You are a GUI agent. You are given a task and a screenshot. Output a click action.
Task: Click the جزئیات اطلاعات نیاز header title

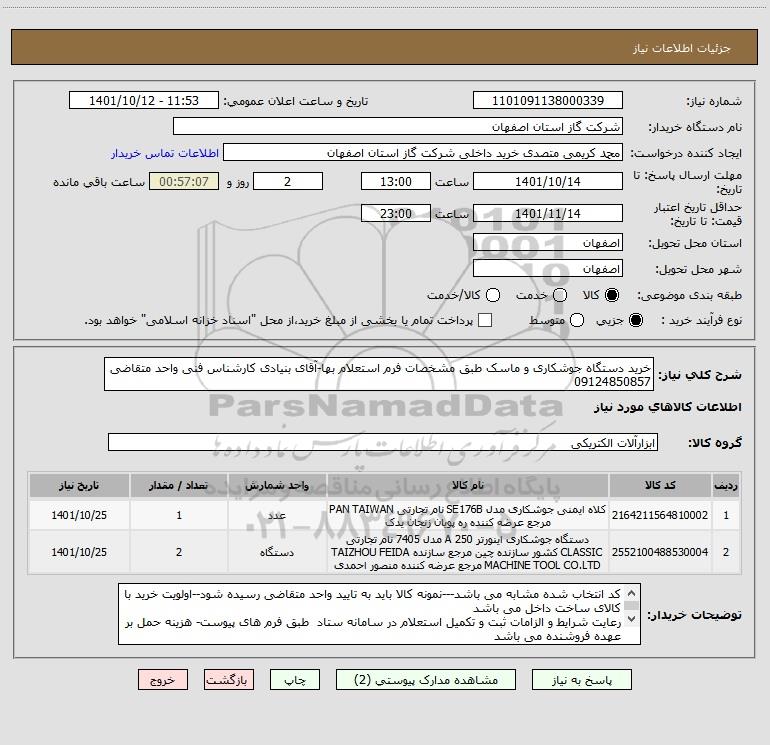682,48
